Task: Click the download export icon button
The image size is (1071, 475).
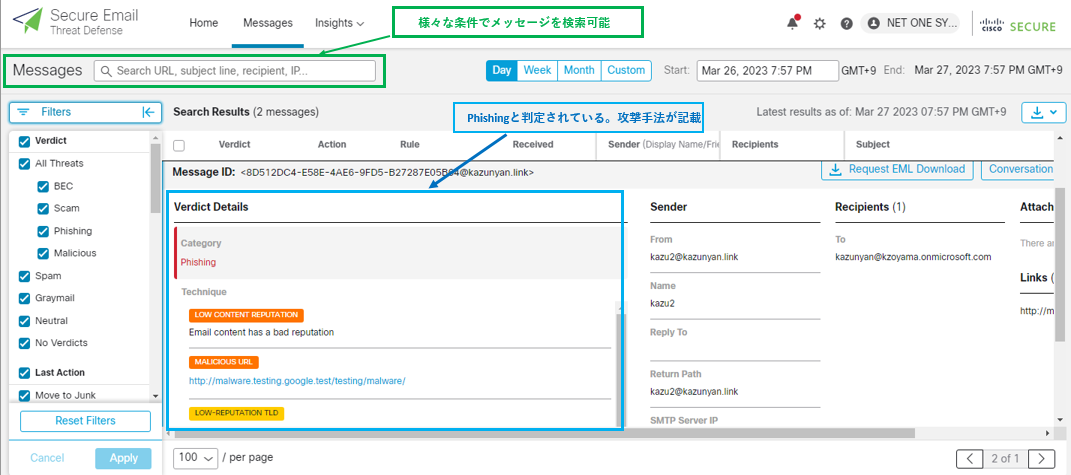Action: click(1042, 112)
